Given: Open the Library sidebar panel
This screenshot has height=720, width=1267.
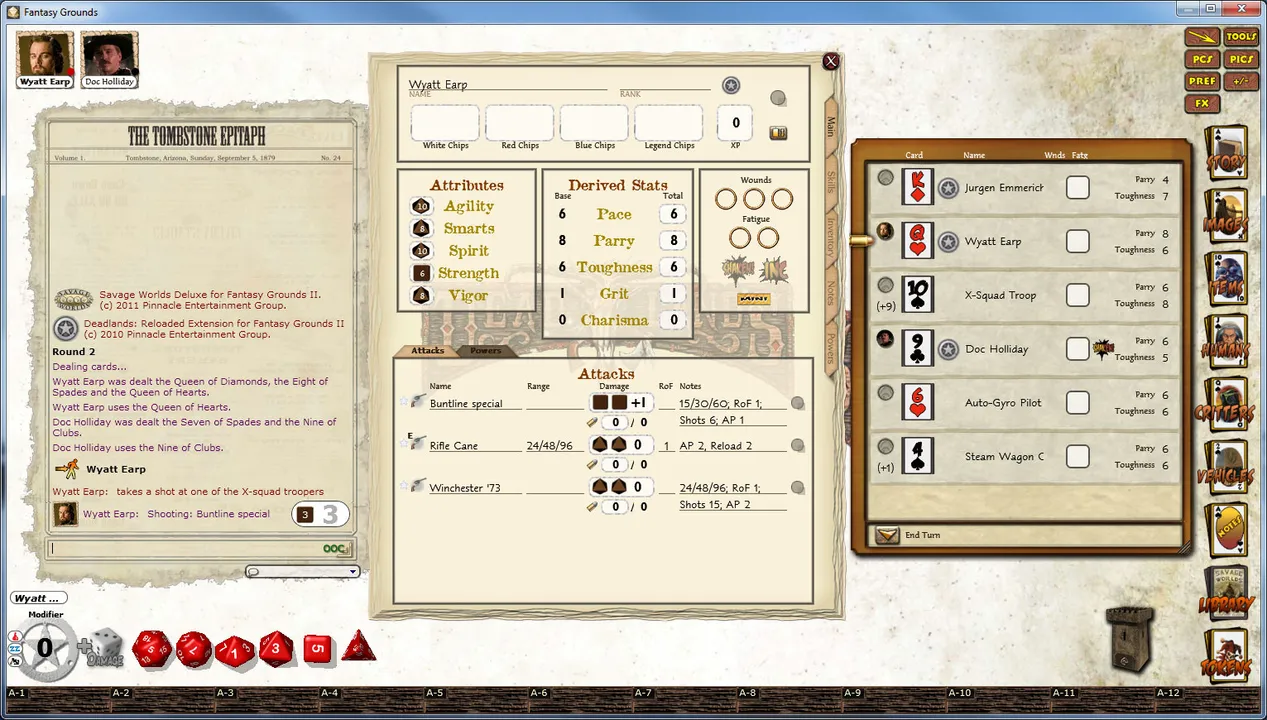Looking at the screenshot, I should coord(1226,594).
